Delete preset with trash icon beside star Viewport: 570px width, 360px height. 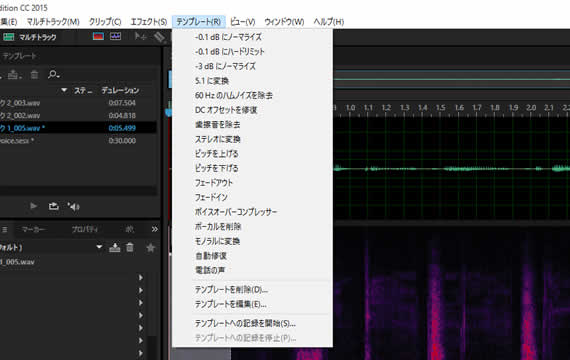[130, 248]
